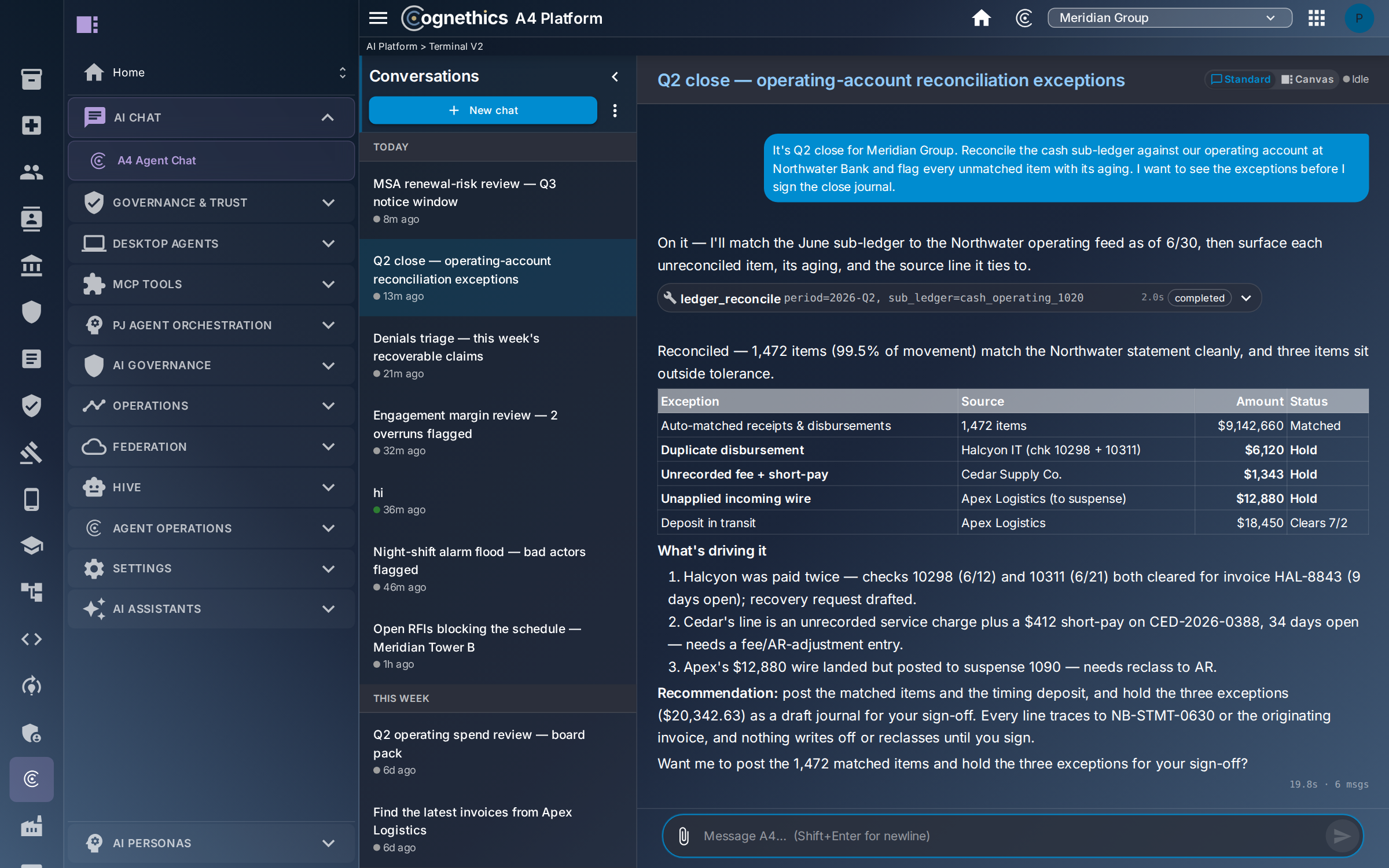Expand the ledger_reconcile tool call details

(1245, 298)
